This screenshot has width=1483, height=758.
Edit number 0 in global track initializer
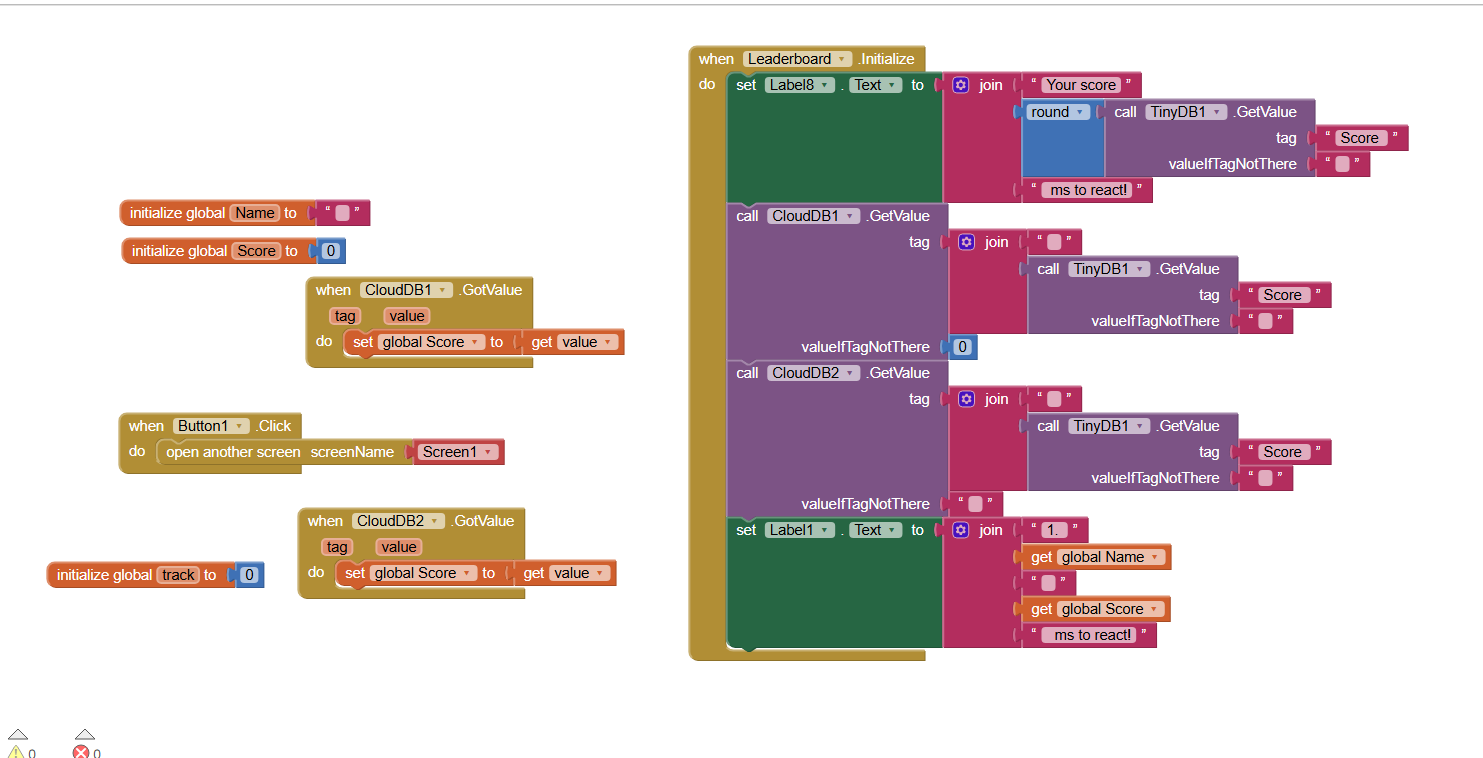coord(250,575)
